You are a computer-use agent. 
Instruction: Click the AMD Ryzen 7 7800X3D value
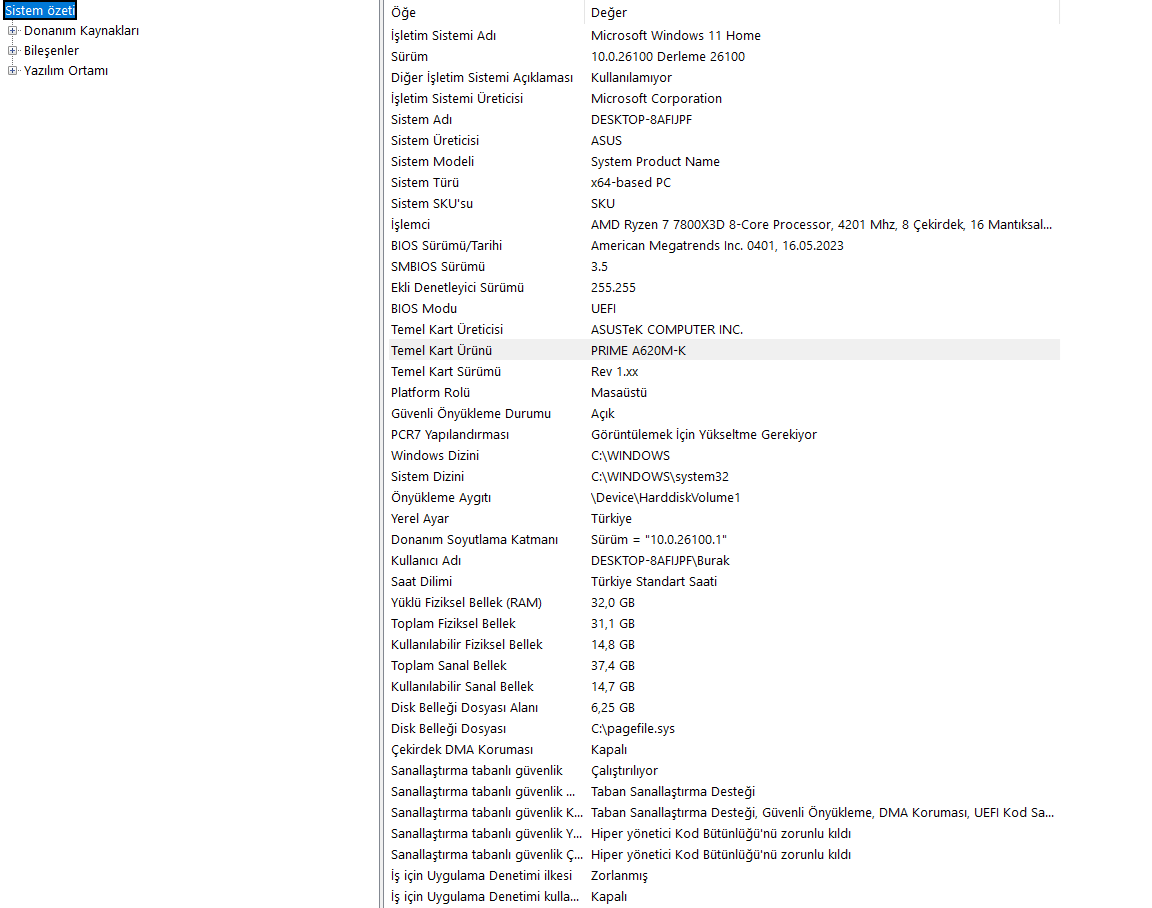pyautogui.click(x=821, y=225)
